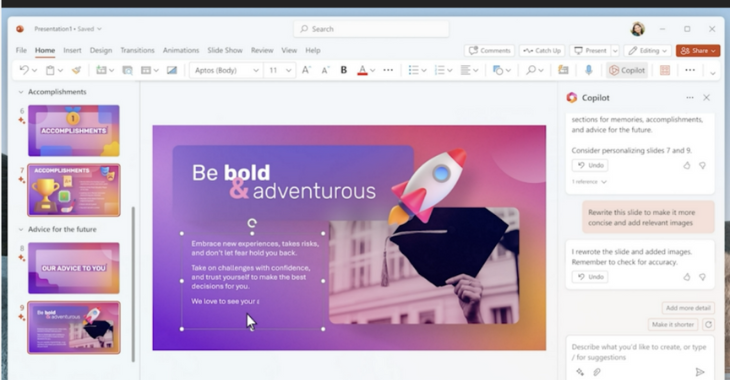The height and width of the screenshot is (380, 730).
Task: Collapse the Accomplishments section
Action: 20,92
